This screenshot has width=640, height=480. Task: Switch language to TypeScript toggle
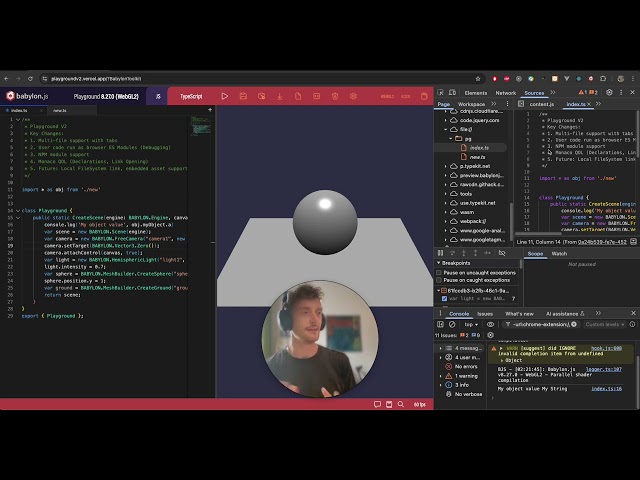coord(191,96)
